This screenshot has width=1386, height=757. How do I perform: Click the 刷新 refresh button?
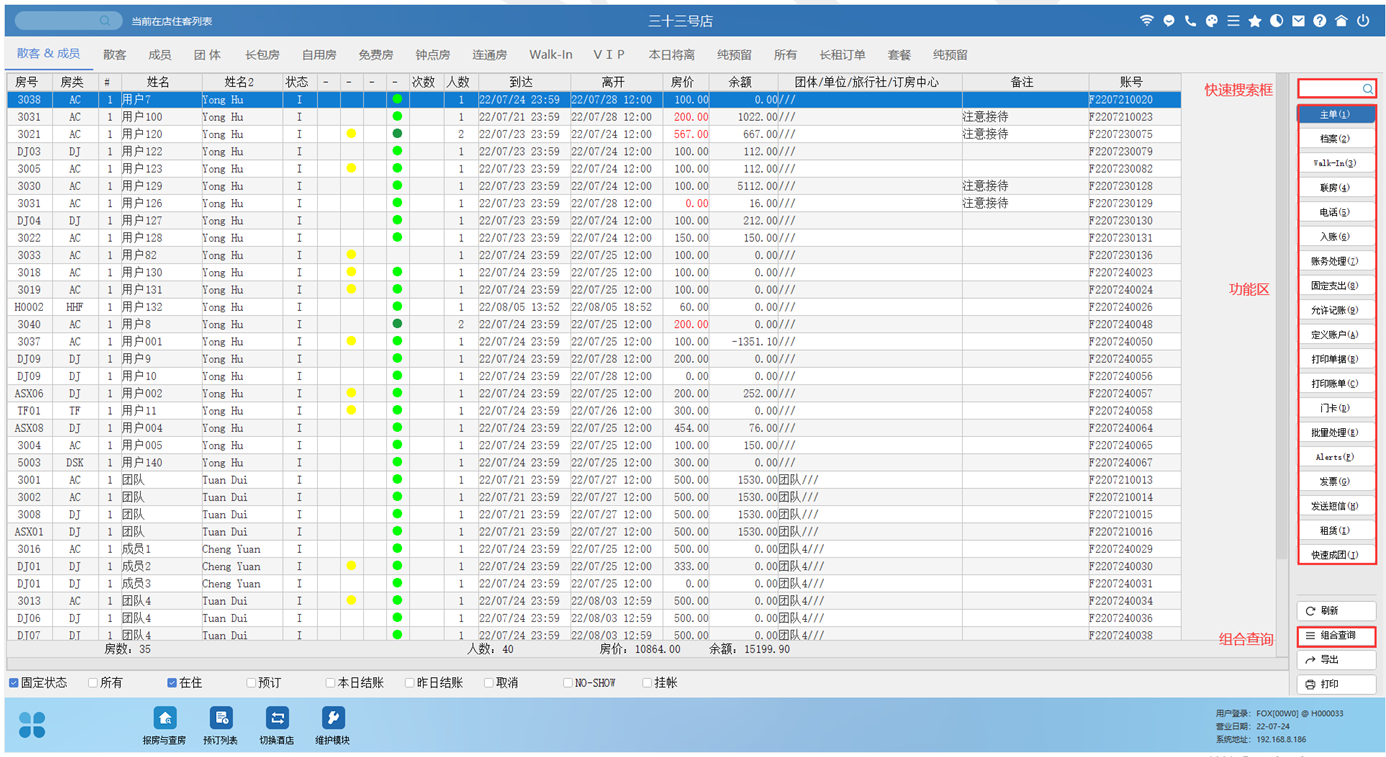(x=1336, y=611)
